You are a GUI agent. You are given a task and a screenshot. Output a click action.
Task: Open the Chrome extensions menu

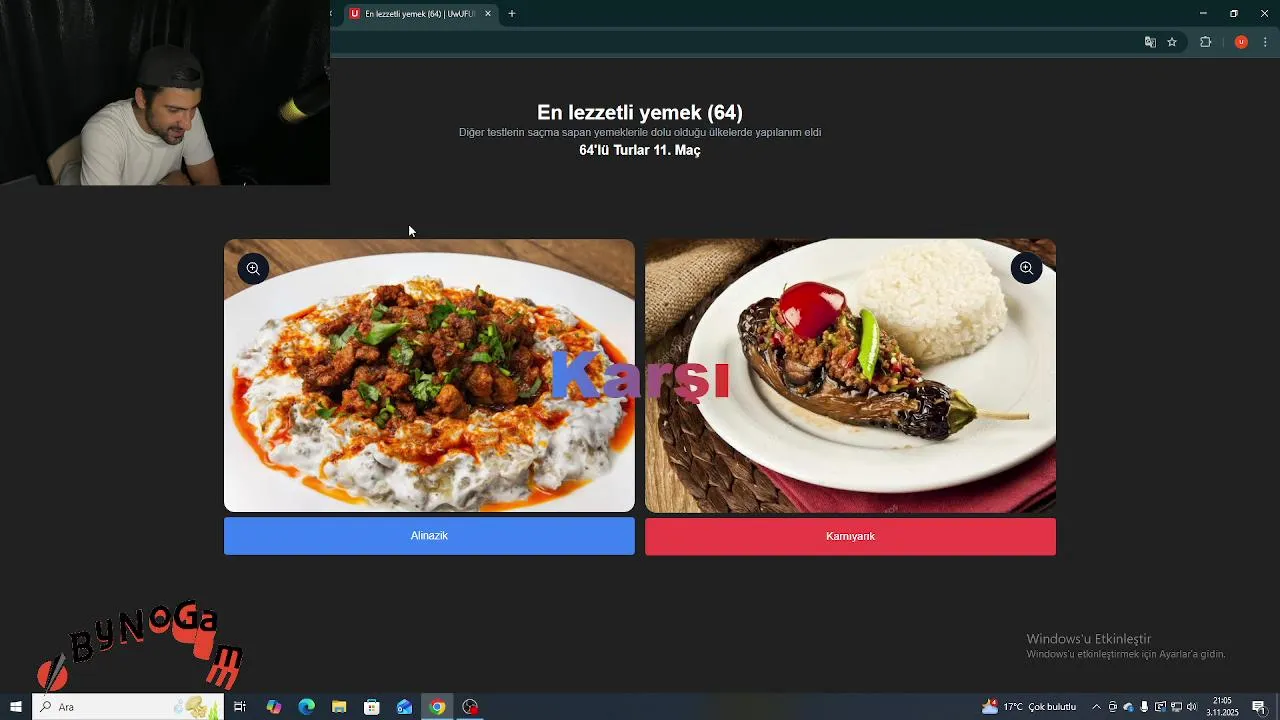[1205, 42]
